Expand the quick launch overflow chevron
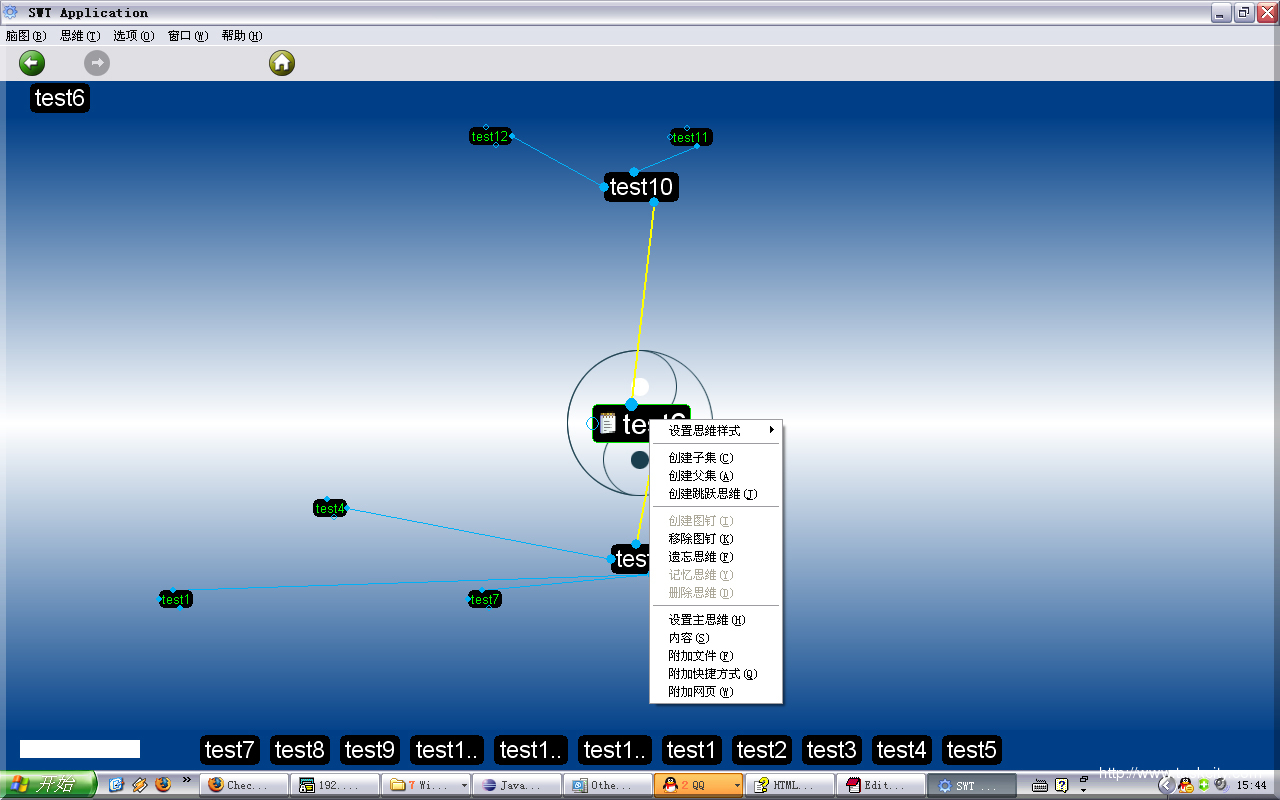 (186, 780)
